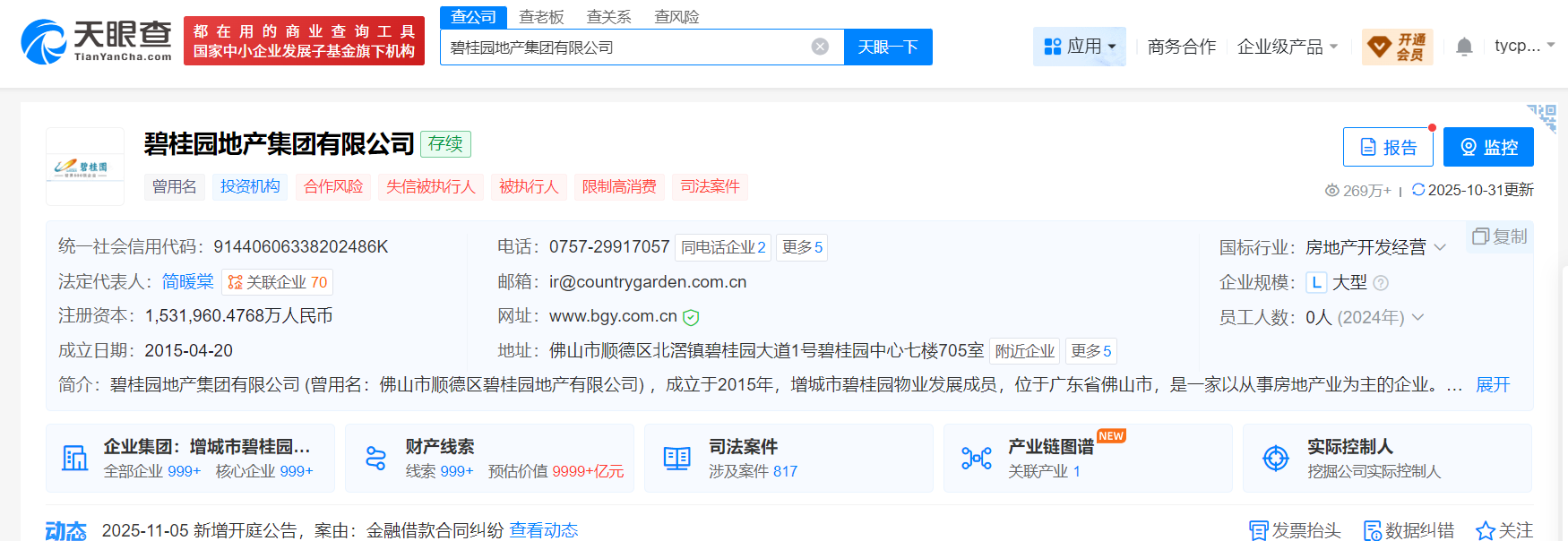1568x541 pixels.
Task: Select the 查风险 search tab
Action: click(x=676, y=17)
